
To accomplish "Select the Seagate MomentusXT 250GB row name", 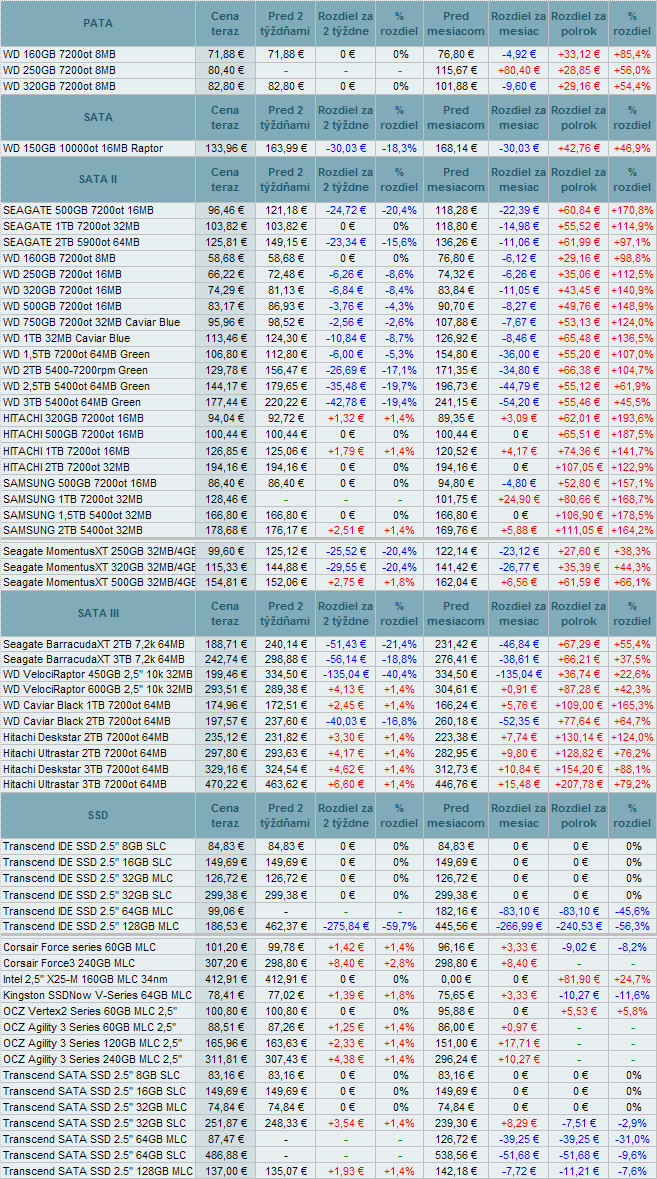I will click(x=98, y=550).
